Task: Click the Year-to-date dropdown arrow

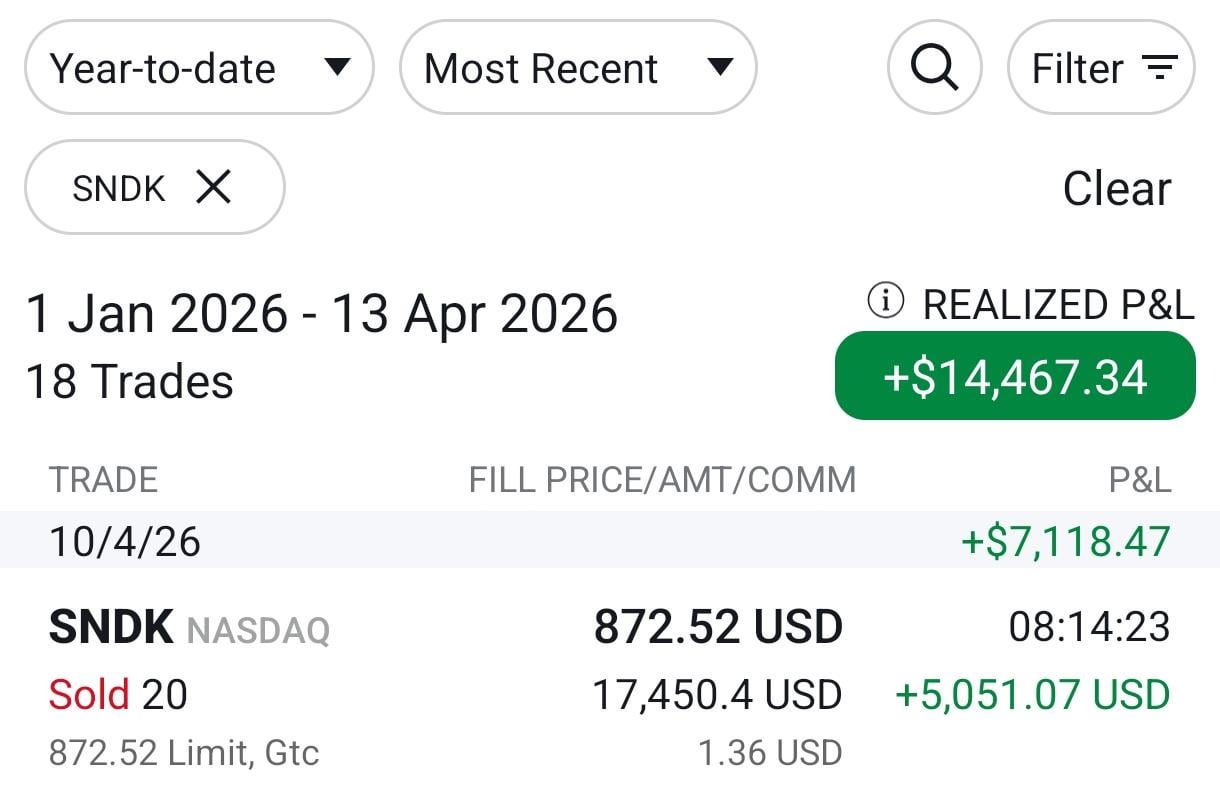Action: pyautogui.click(x=337, y=68)
